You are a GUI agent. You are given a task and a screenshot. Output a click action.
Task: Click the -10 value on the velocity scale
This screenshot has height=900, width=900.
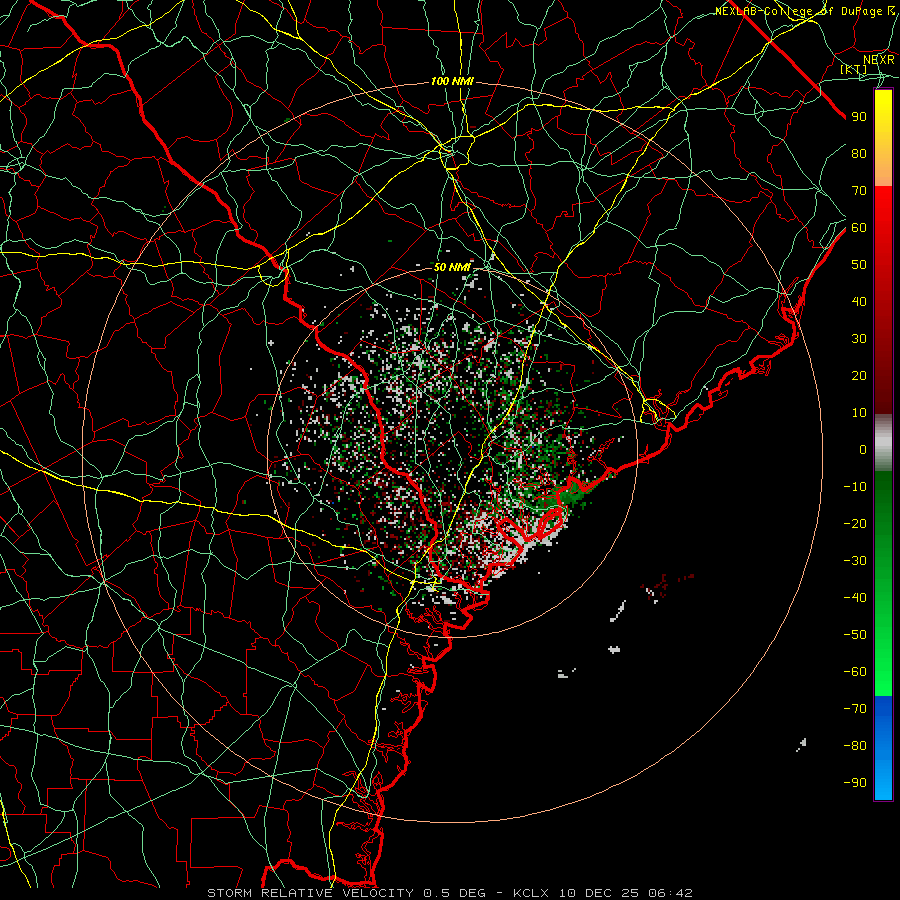(855, 487)
